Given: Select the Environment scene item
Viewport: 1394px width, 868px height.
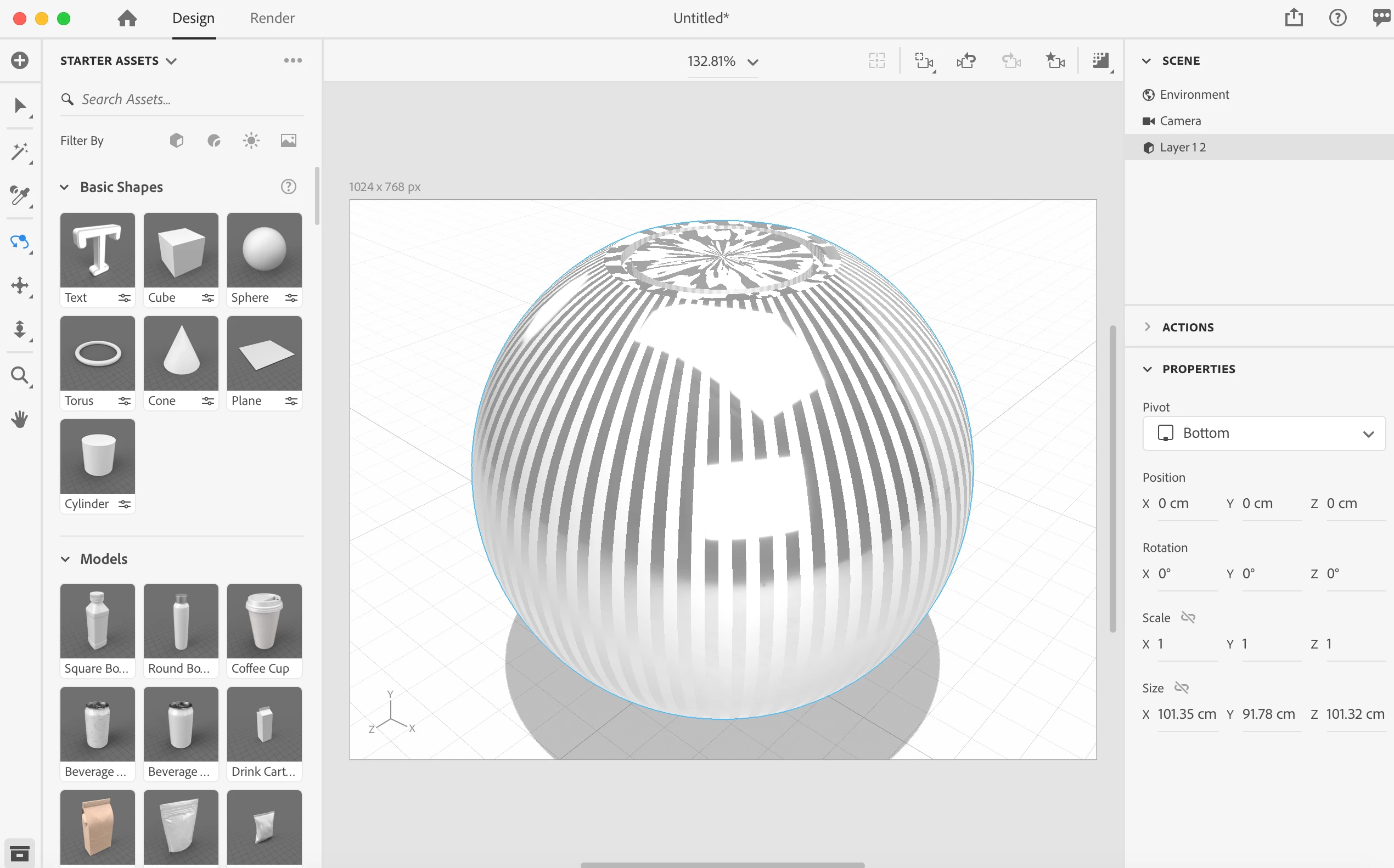Looking at the screenshot, I should (1194, 95).
